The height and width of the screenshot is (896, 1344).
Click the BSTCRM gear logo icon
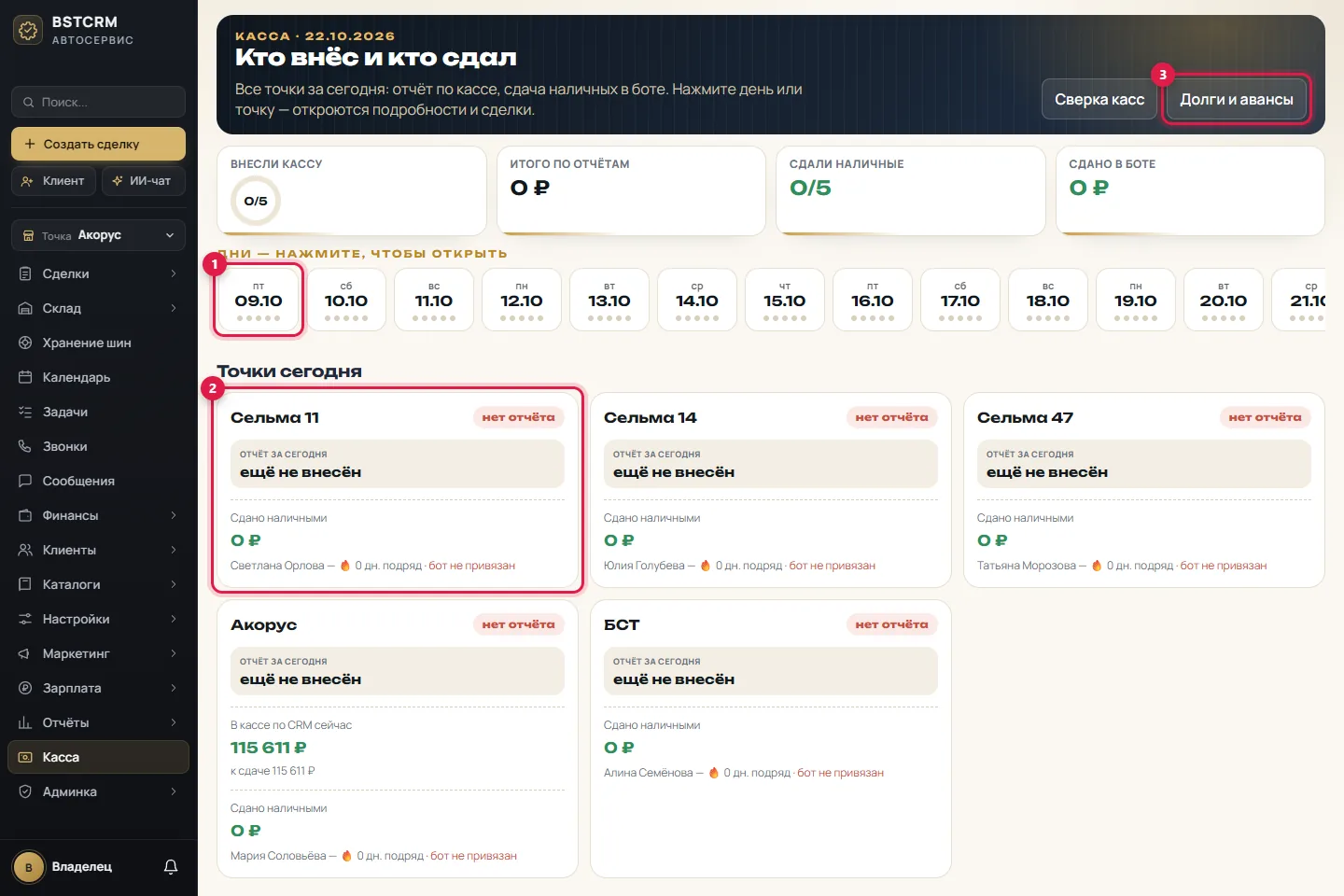(x=28, y=31)
